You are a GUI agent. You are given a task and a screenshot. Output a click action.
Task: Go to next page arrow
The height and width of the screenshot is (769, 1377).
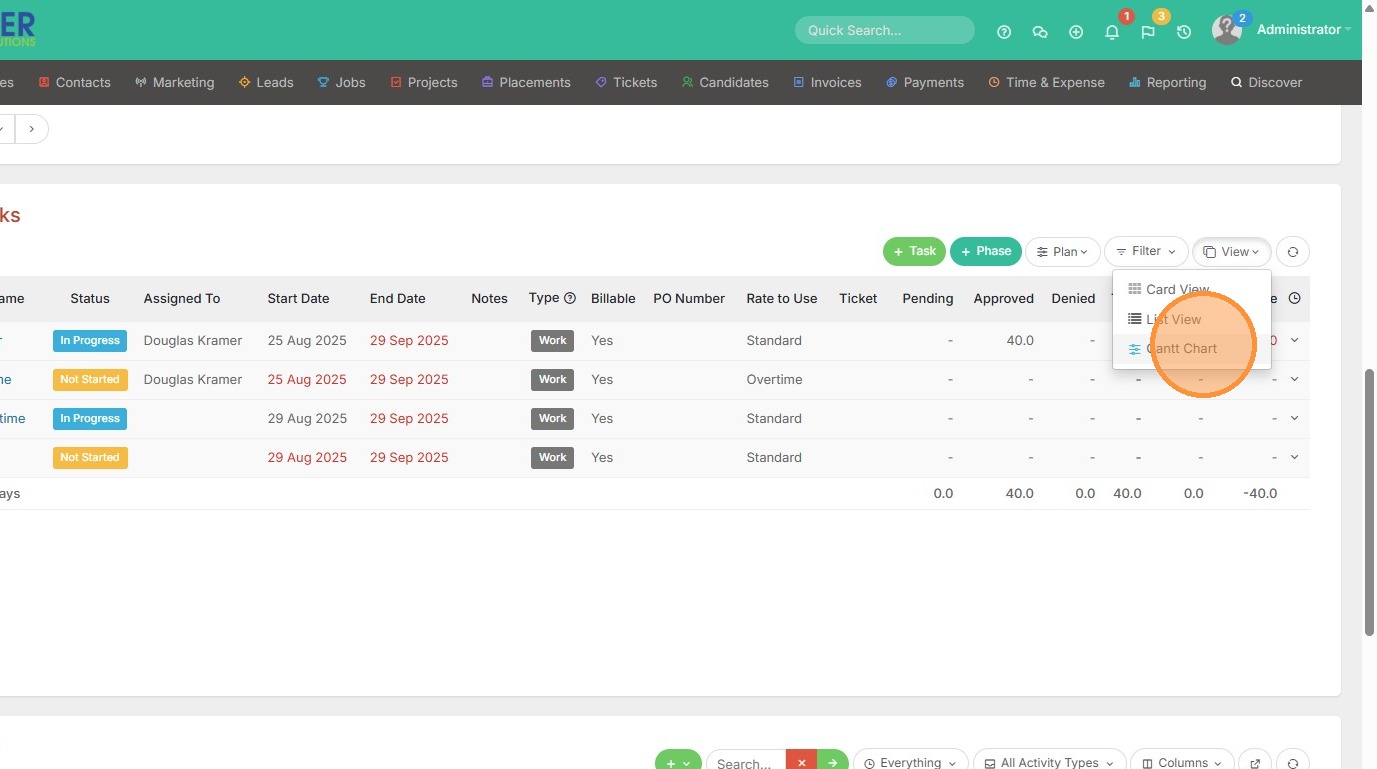pos(32,129)
